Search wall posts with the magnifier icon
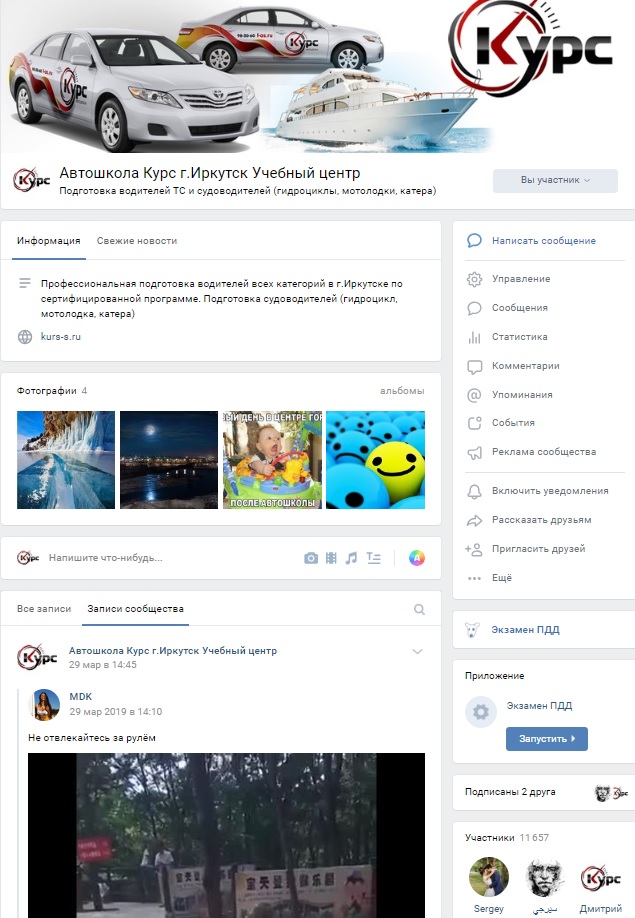The height and width of the screenshot is (918, 635). click(x=419, y=609)
